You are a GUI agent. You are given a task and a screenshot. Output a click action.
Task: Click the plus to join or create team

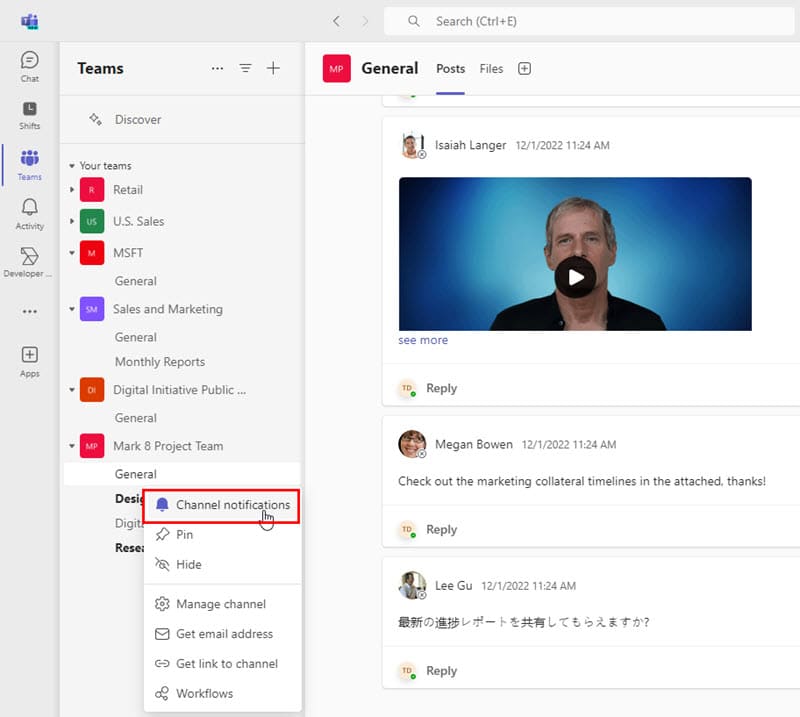click(x=273, y=68)
